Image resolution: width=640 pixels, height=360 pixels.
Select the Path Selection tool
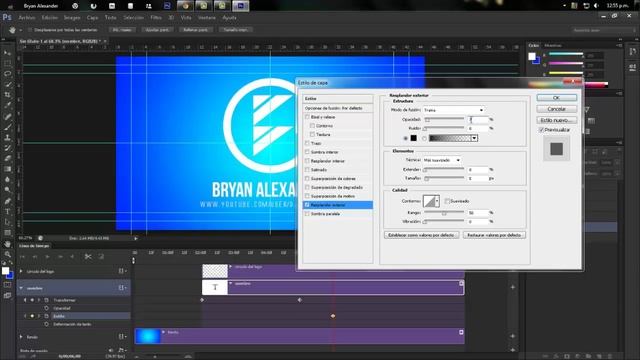(7, 222)
